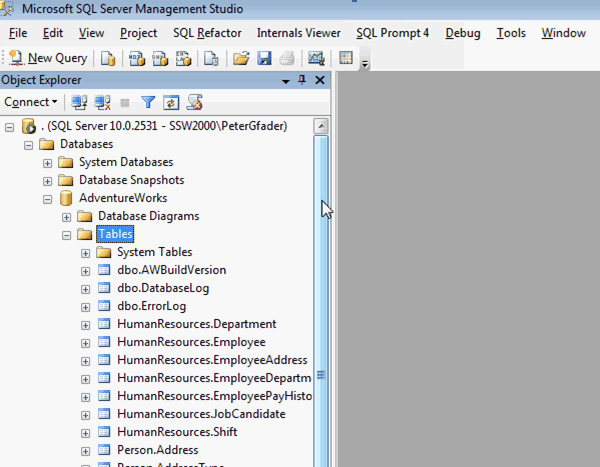Select the Databases folder label
The height and width of the screenshot is (467, 600).
tap(86, 144)
